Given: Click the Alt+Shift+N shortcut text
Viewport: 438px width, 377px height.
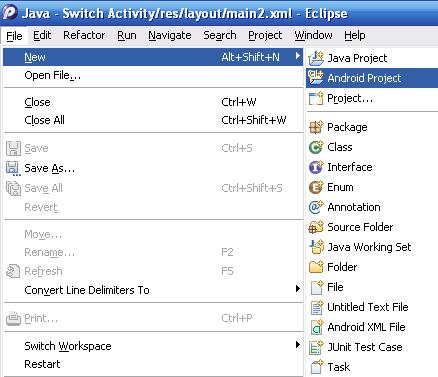Looking at the screenshot, I should [x=251, y=57].
